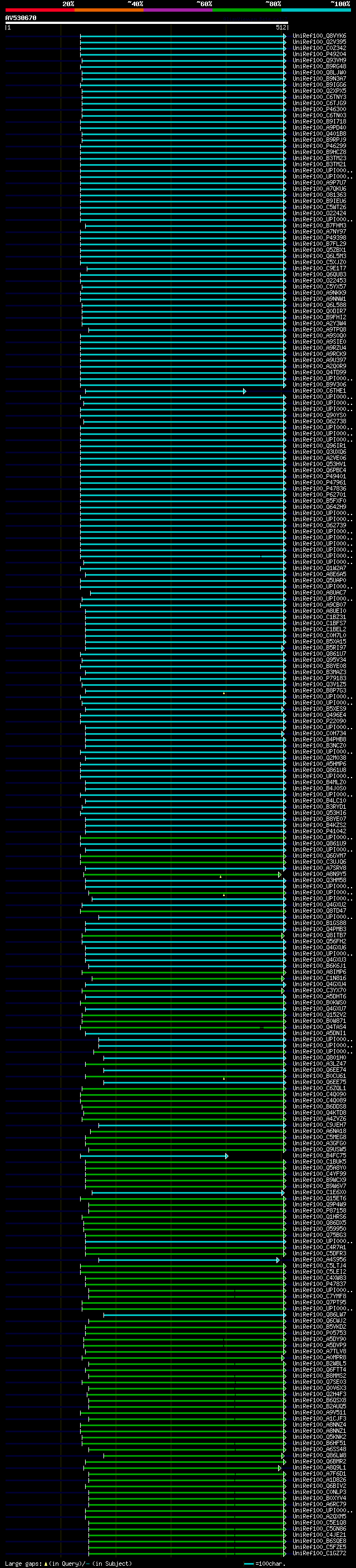The image size is (356, 1568).
Task: Click the UniRef100_B0W871 hit label
Action: point(319,1020)
